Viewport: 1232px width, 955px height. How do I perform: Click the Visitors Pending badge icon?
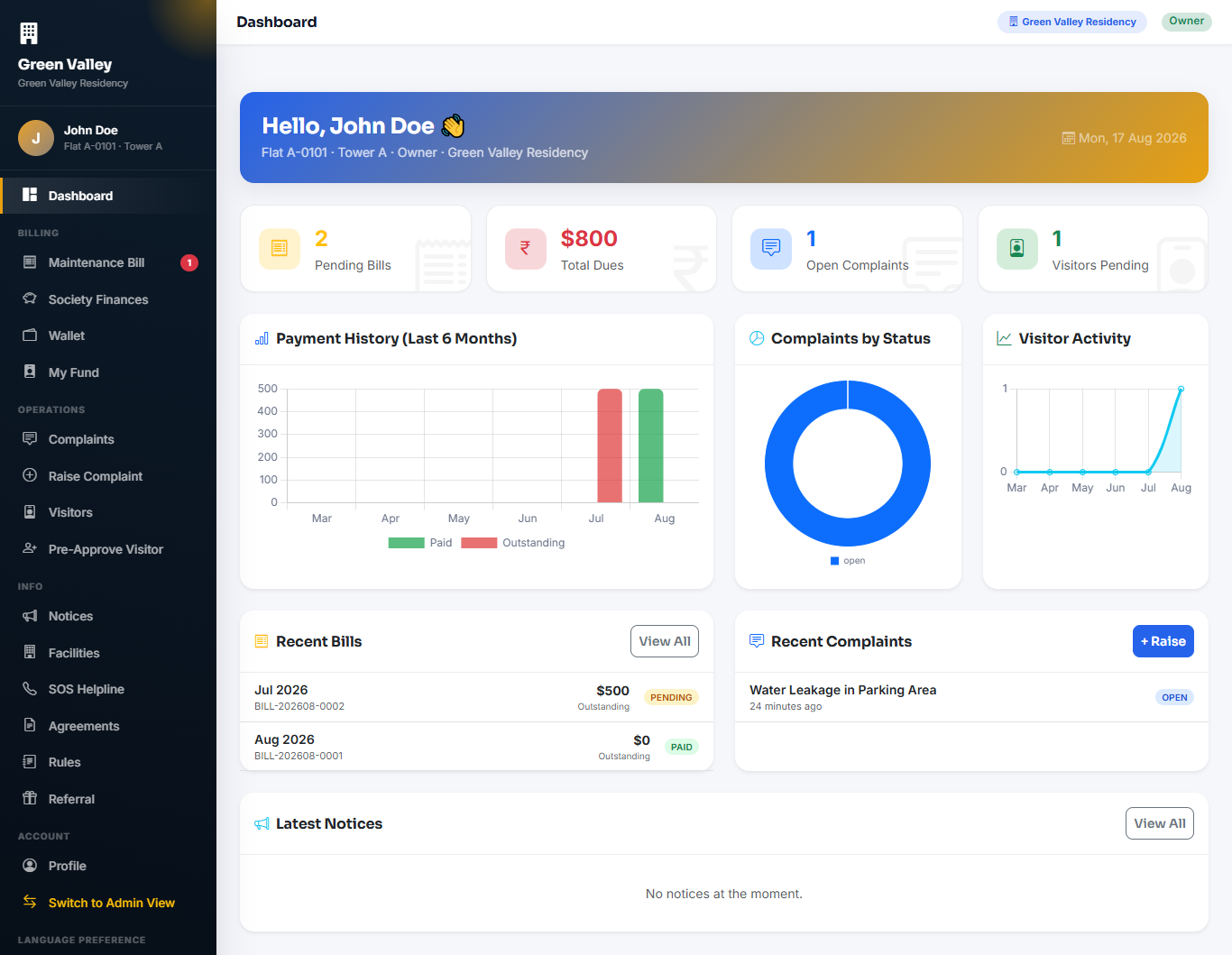1017,249
